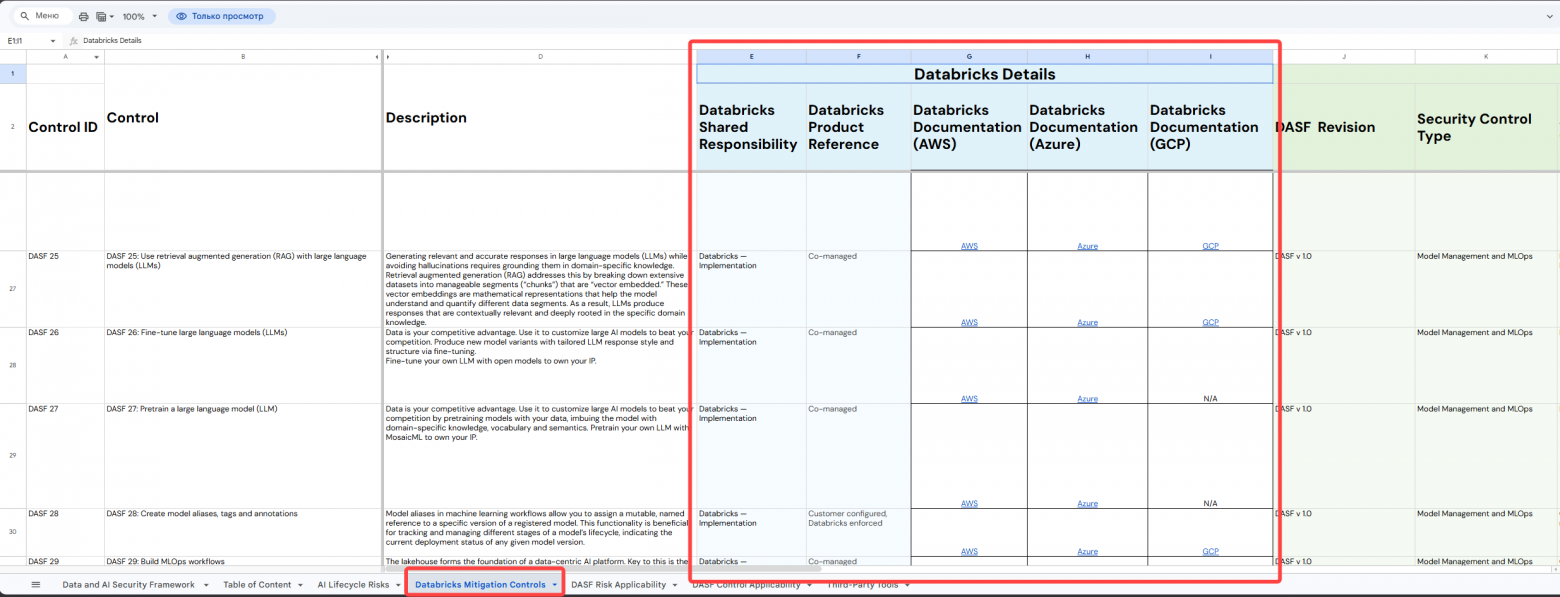Open Databricks Mitigation Controls tab dropdown arrow
Viewport: 1560px width, 597px height.
coord(554,585)
